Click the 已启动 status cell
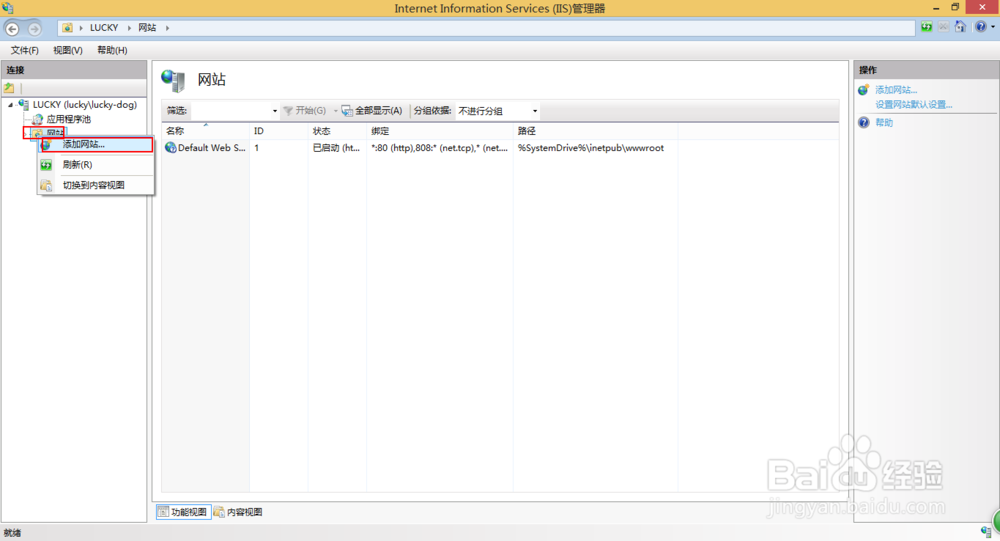Viewport: 1000px width, 541px height. tap(336, 148)
